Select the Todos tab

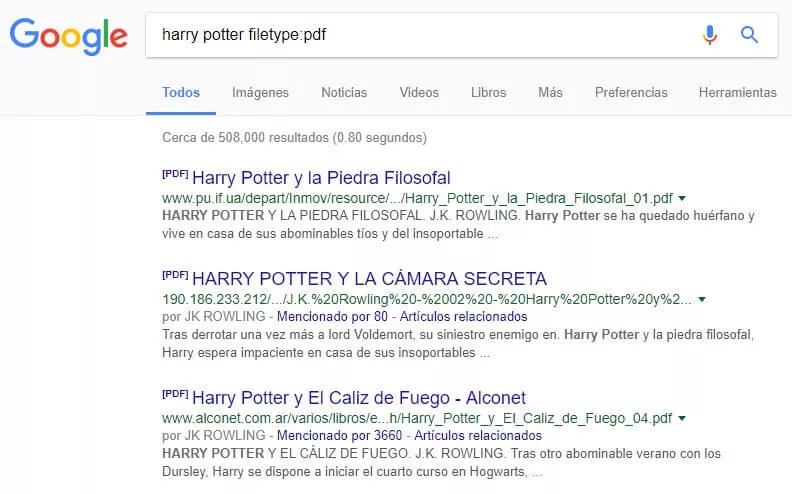pyautogui.click(x=181, y=92)
